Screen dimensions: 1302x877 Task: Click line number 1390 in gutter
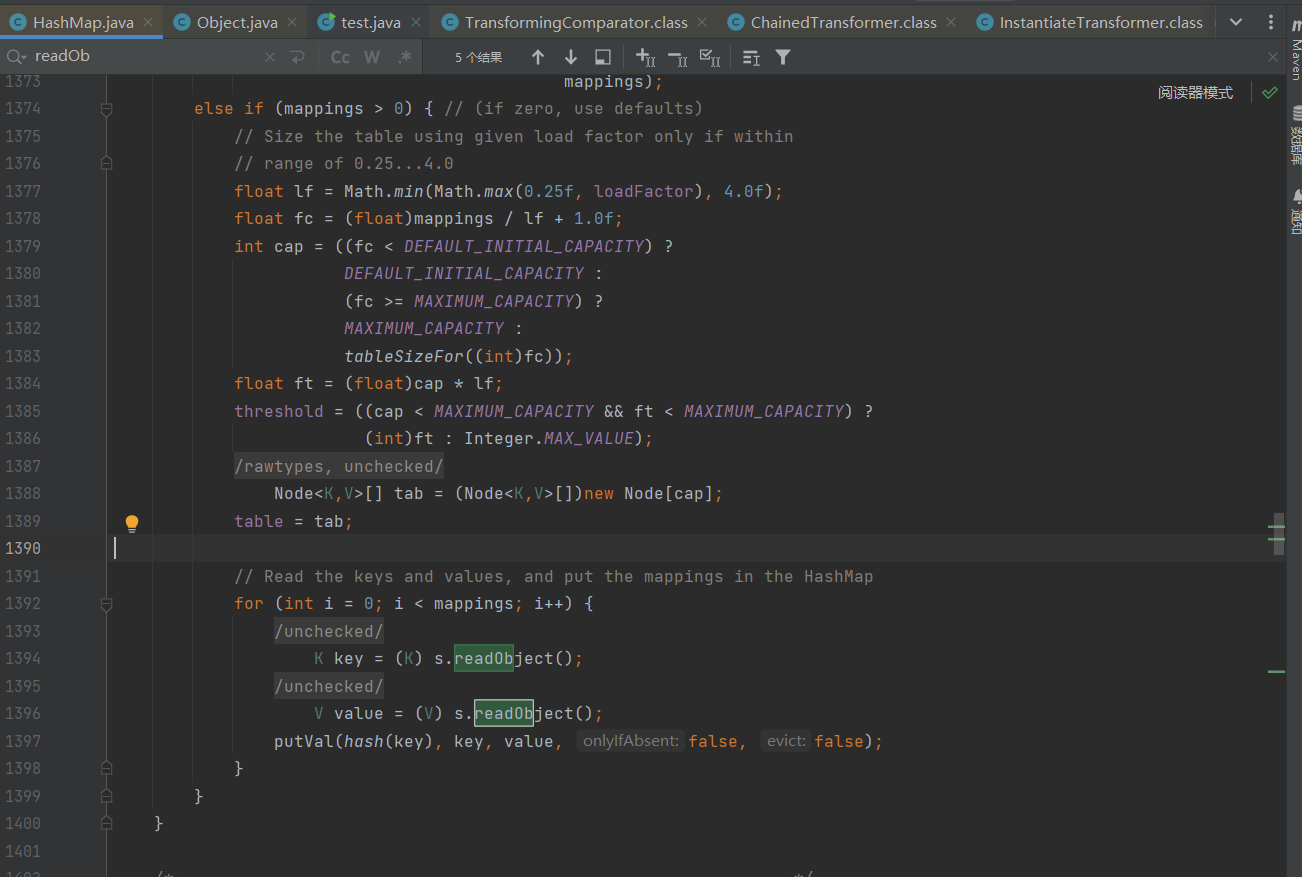23,548
